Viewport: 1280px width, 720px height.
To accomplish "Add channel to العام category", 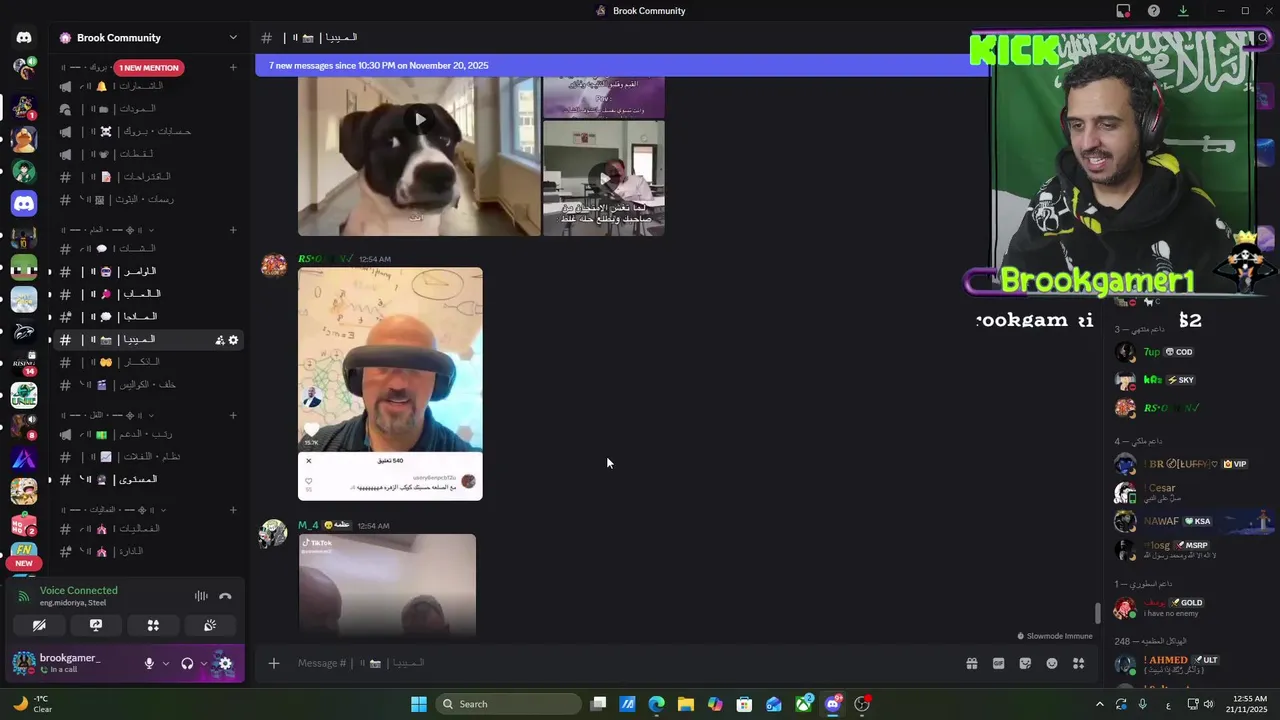I will point(233,230).
